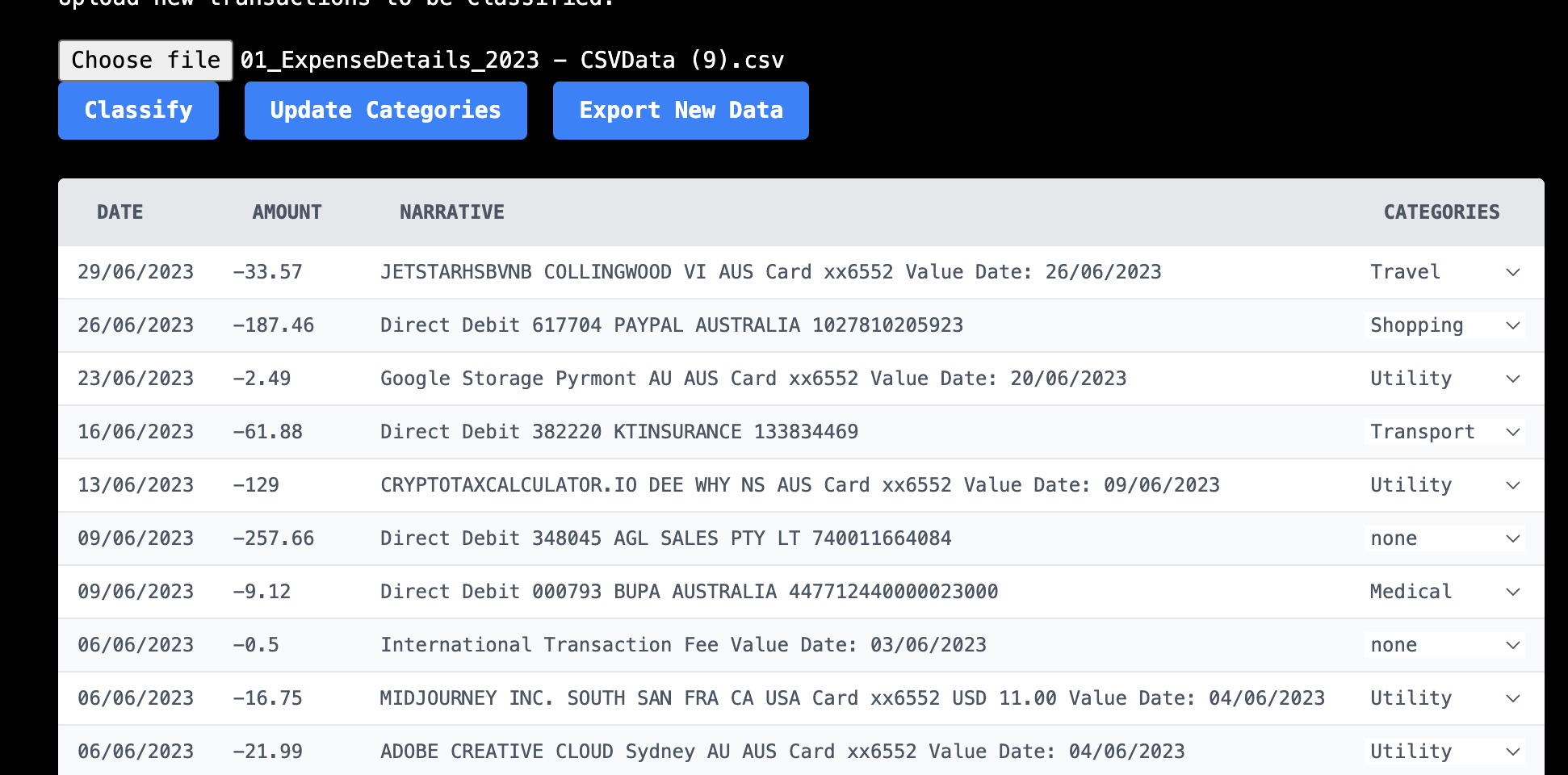The height and width of the screenshot is (775, 1568).
Task: Open category dropdown for BUPA AUSTRALIA row
Action: coord(1444,592)
